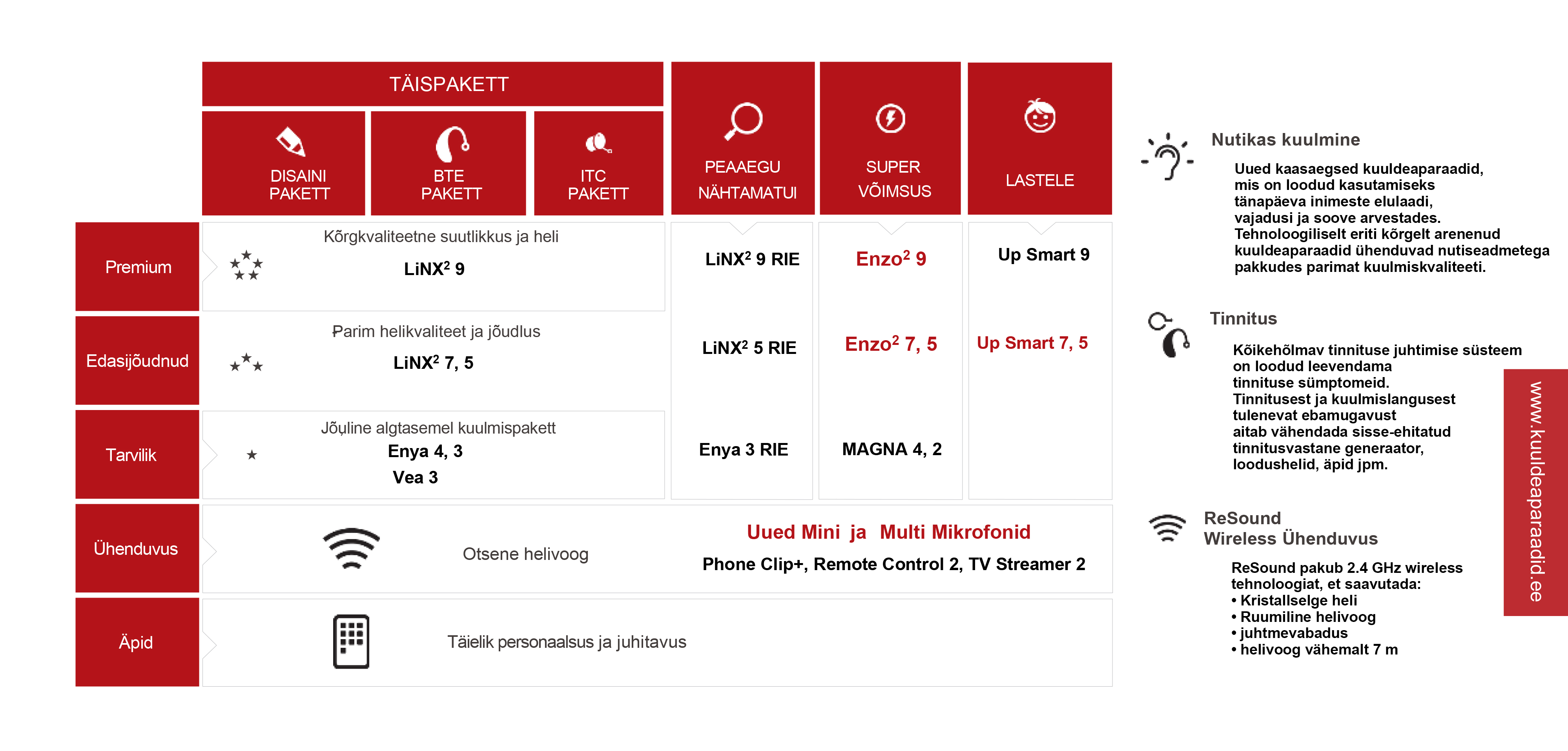The height and width of the screenshot is (751, 1568).
Task: Click the Wi-Fi icon in Ühenduvus row
Action: coord(351,548)
